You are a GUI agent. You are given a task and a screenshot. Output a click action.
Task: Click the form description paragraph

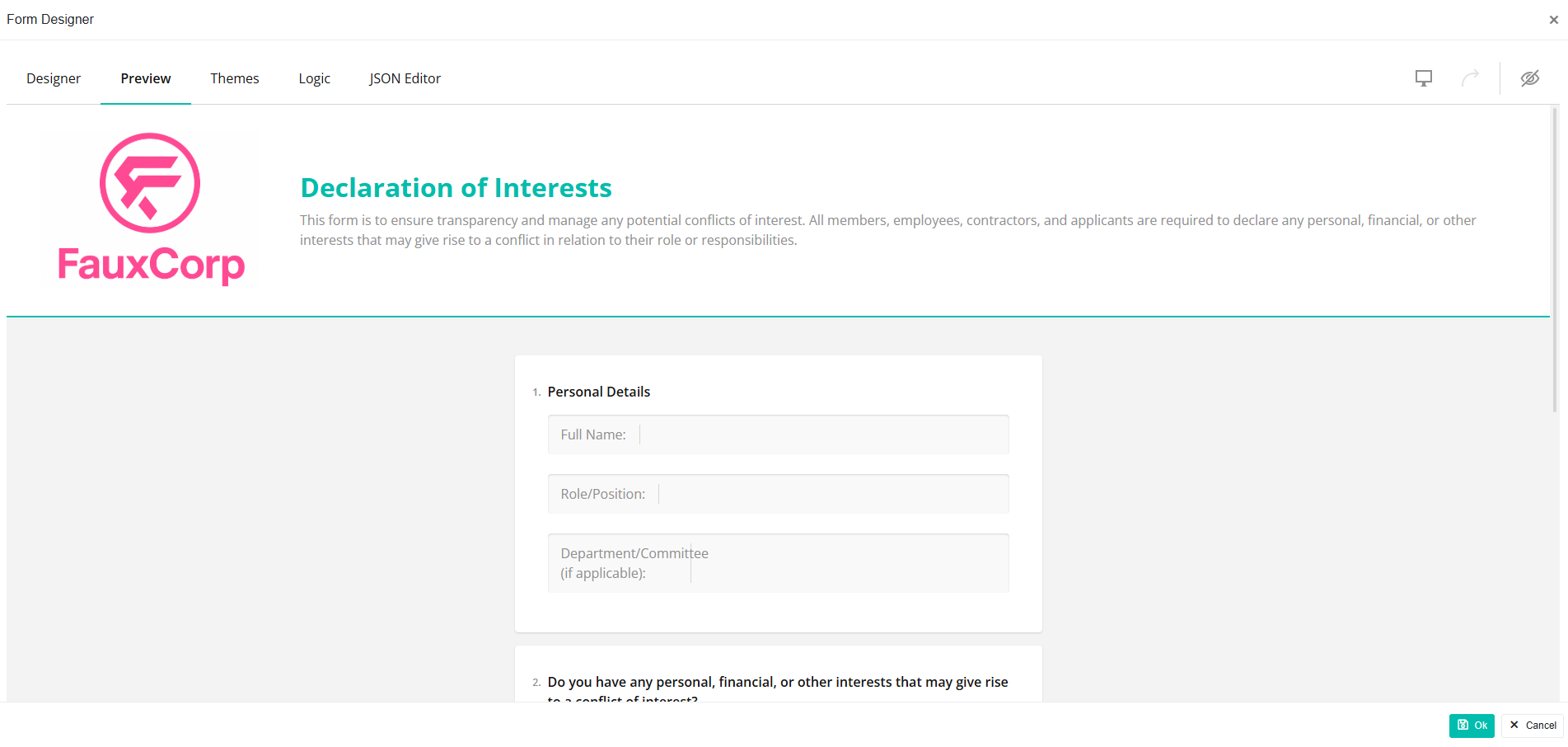pyautogui.click(x=887, y=230)
